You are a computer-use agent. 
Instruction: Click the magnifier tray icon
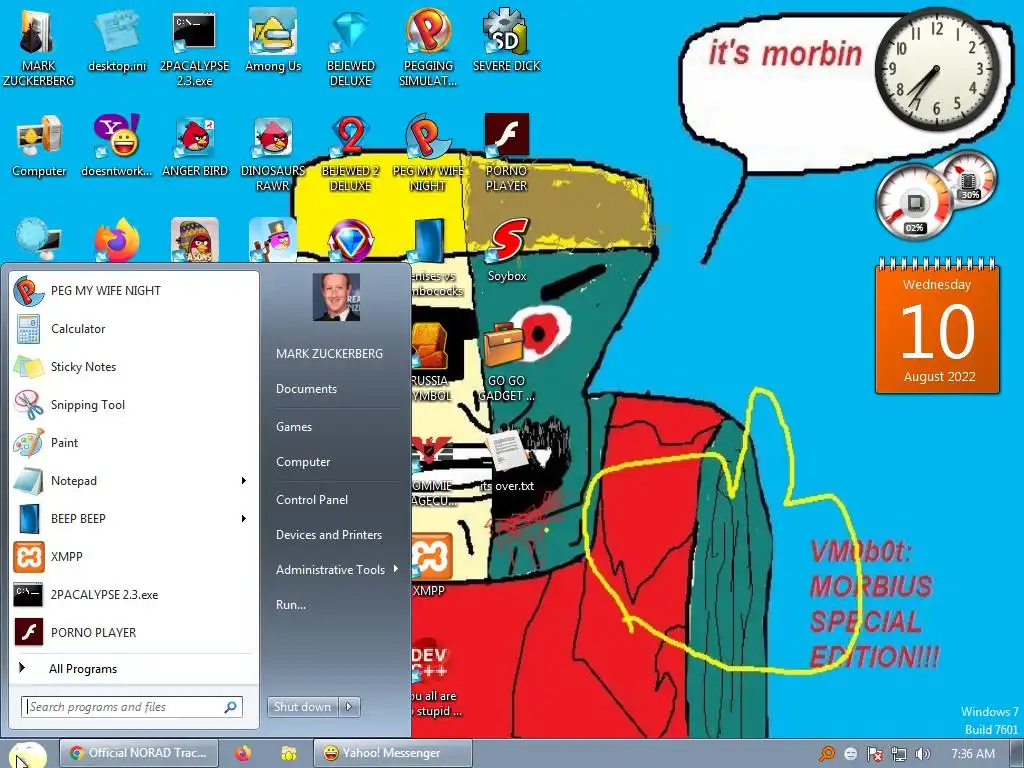(x=827, y=754)
